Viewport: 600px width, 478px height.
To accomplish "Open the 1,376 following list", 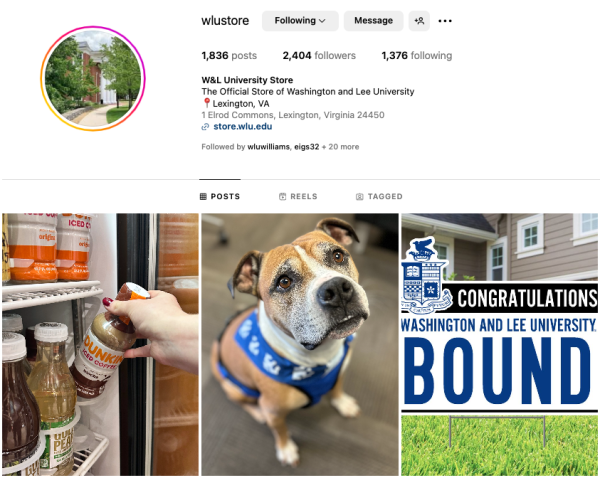I will click(x=417, y=55).
